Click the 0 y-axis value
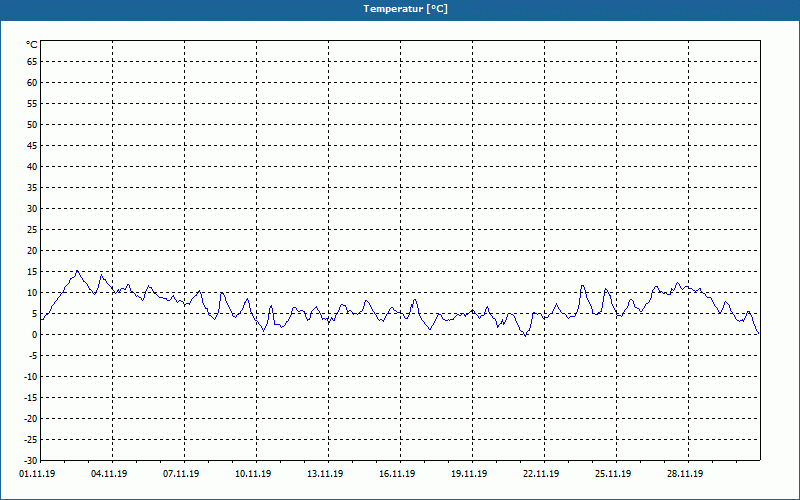 [35, 335]
